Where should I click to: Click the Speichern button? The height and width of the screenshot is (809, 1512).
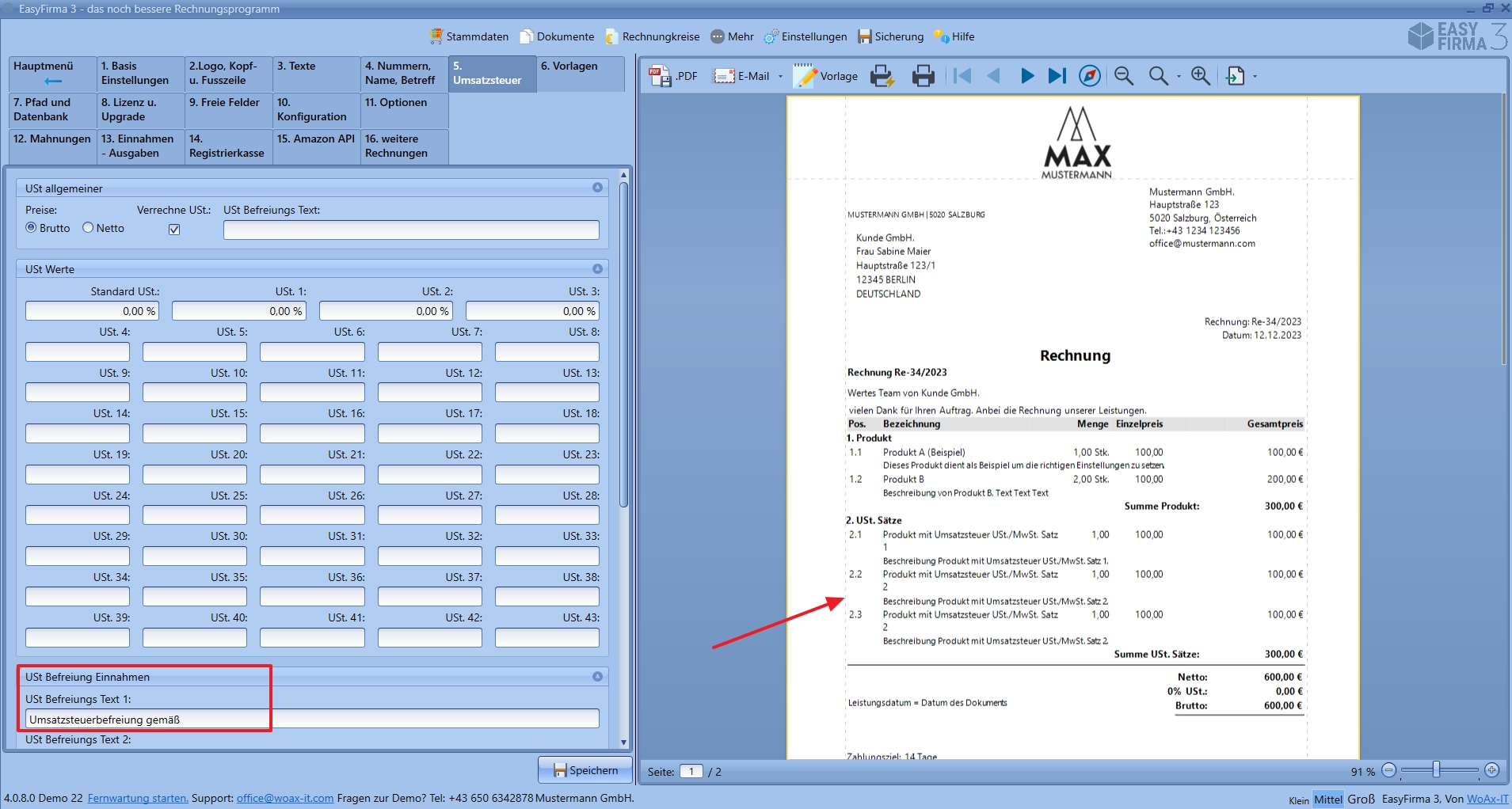click(585, 770)
